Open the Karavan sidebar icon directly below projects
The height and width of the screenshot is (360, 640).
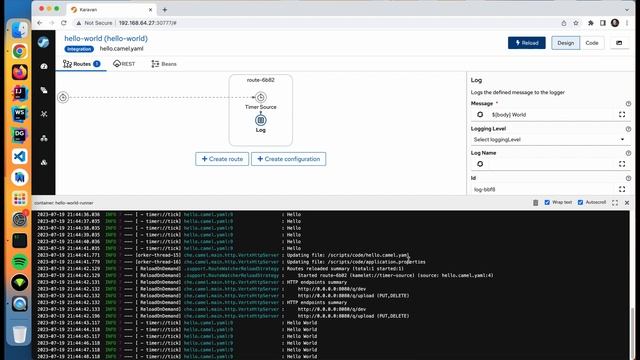click(44, 114)
